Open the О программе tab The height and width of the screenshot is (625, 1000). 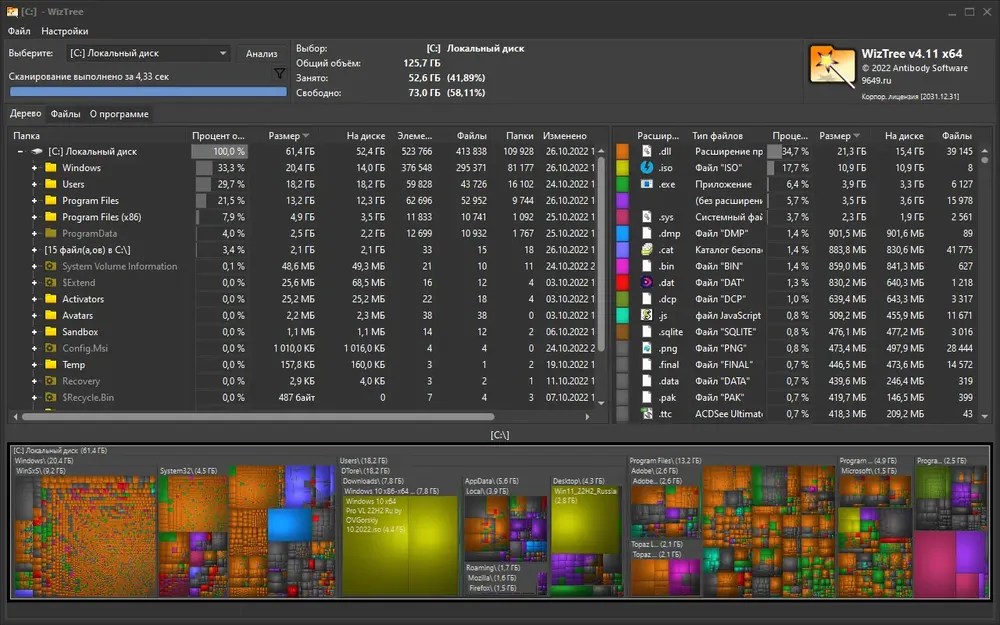coord(119,114)
